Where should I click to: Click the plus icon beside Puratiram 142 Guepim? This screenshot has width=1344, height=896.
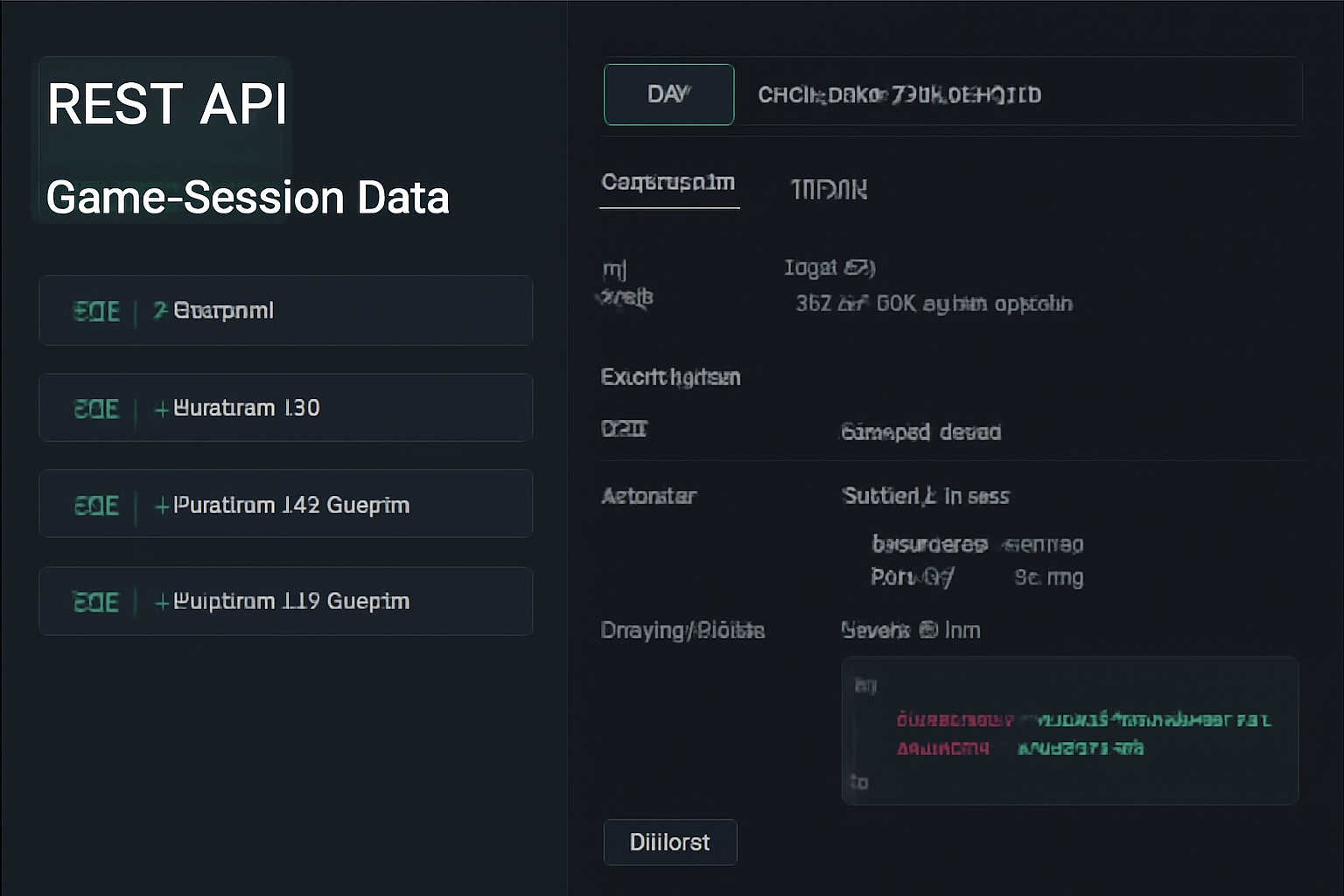[x=161, y=506]
